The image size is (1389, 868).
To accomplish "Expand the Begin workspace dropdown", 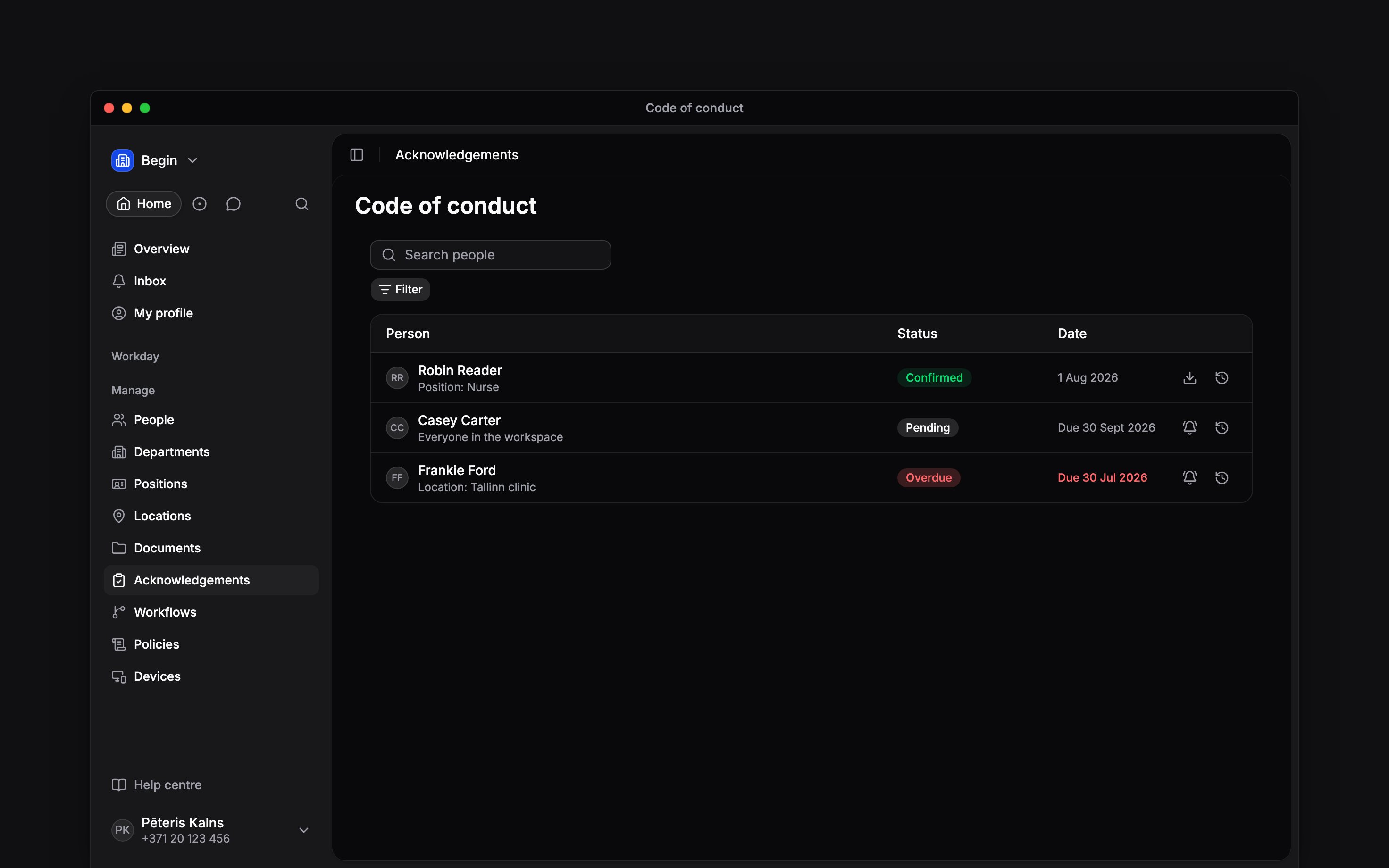I will coord(193,160).
